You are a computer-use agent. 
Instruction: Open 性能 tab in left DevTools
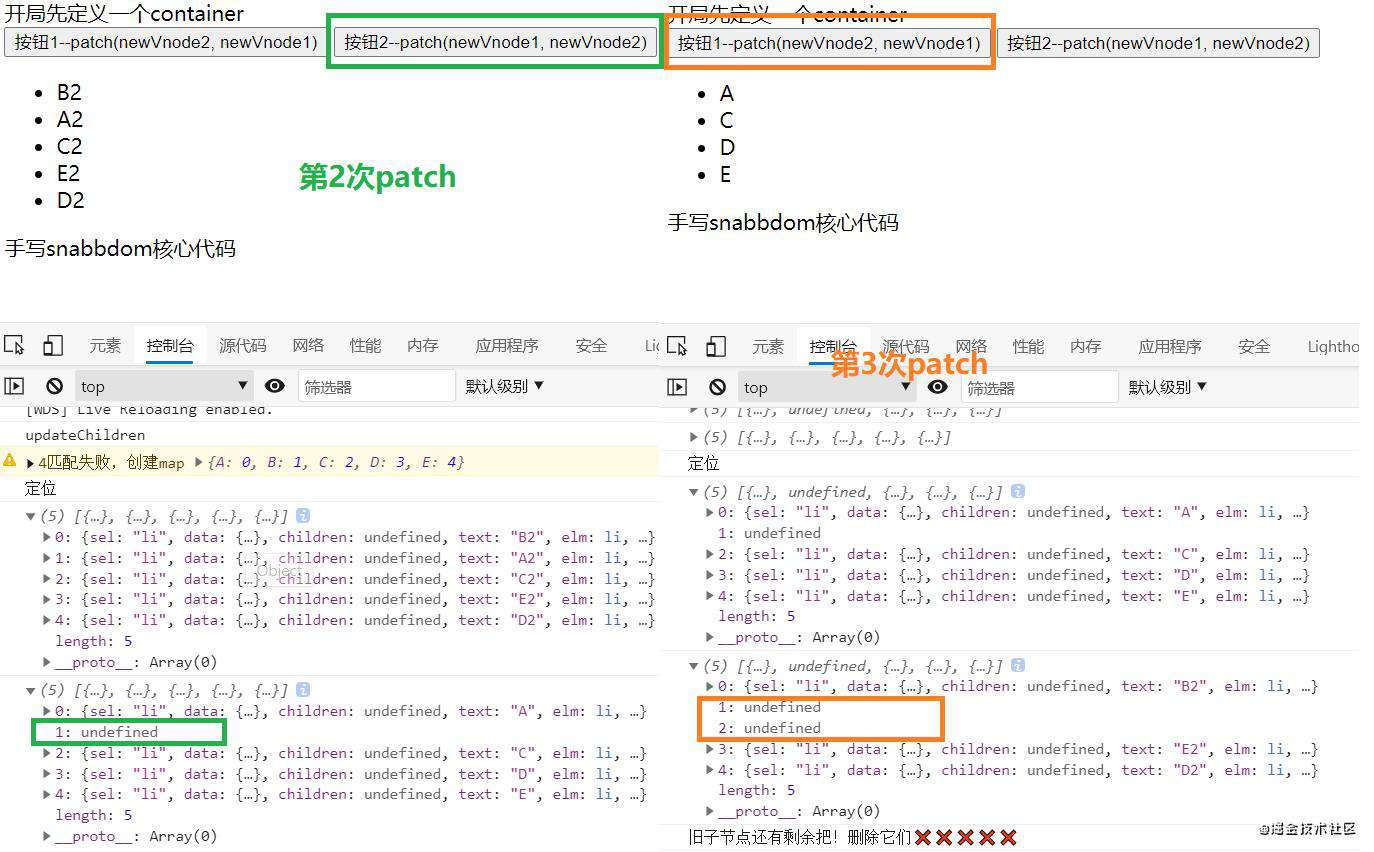click(365, 345)
